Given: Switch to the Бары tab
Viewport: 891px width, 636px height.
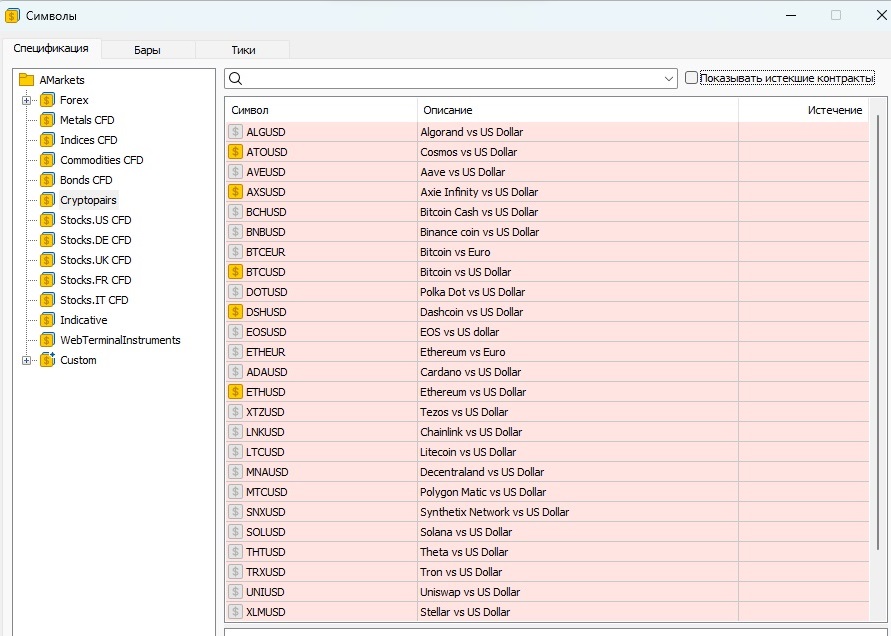Looking at the screenshot, I should pyautogui.click(x=148, y=50).
